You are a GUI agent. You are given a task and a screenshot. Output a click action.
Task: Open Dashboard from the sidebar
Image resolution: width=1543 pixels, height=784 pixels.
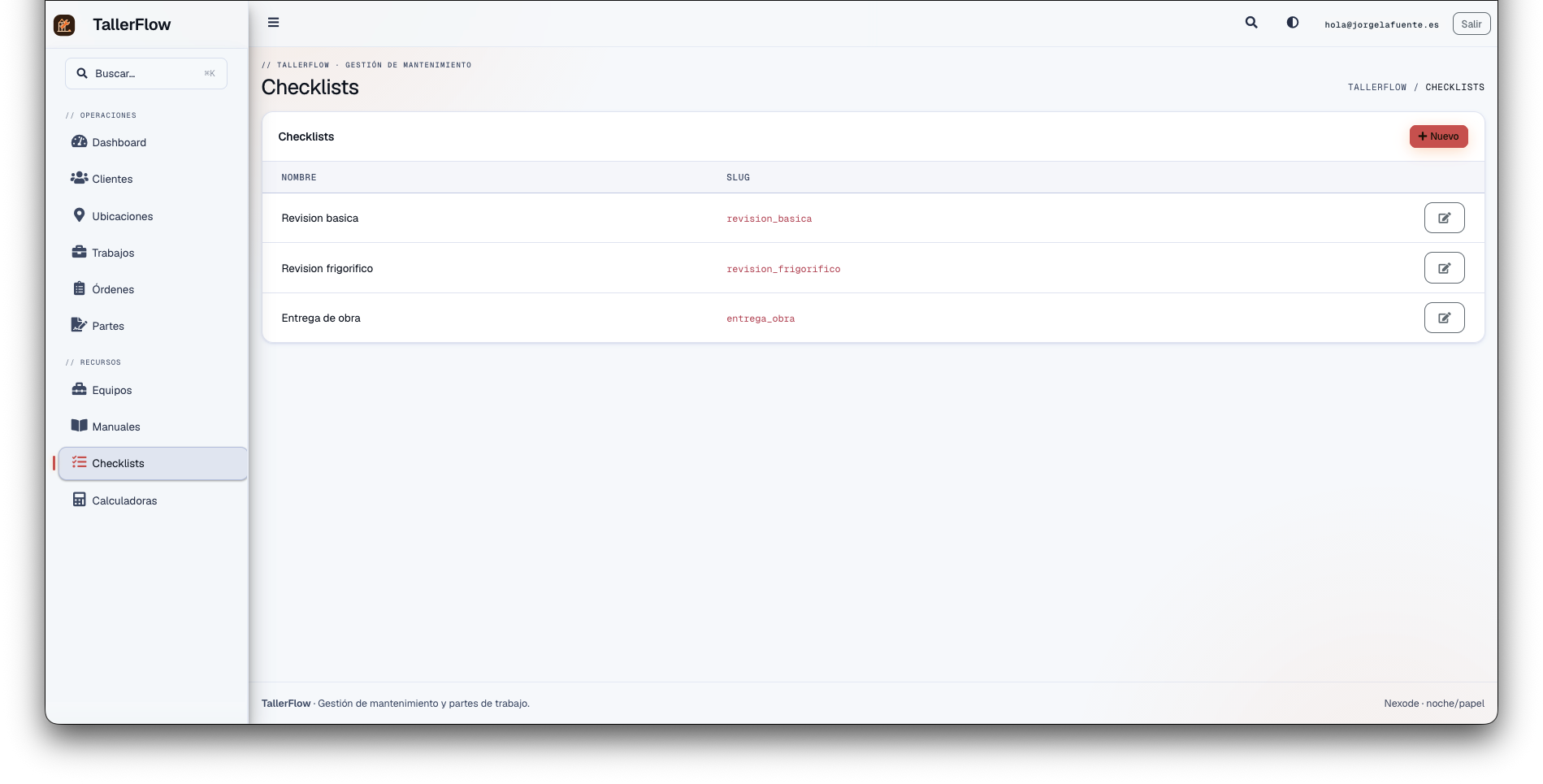click(x=151, y=142)
